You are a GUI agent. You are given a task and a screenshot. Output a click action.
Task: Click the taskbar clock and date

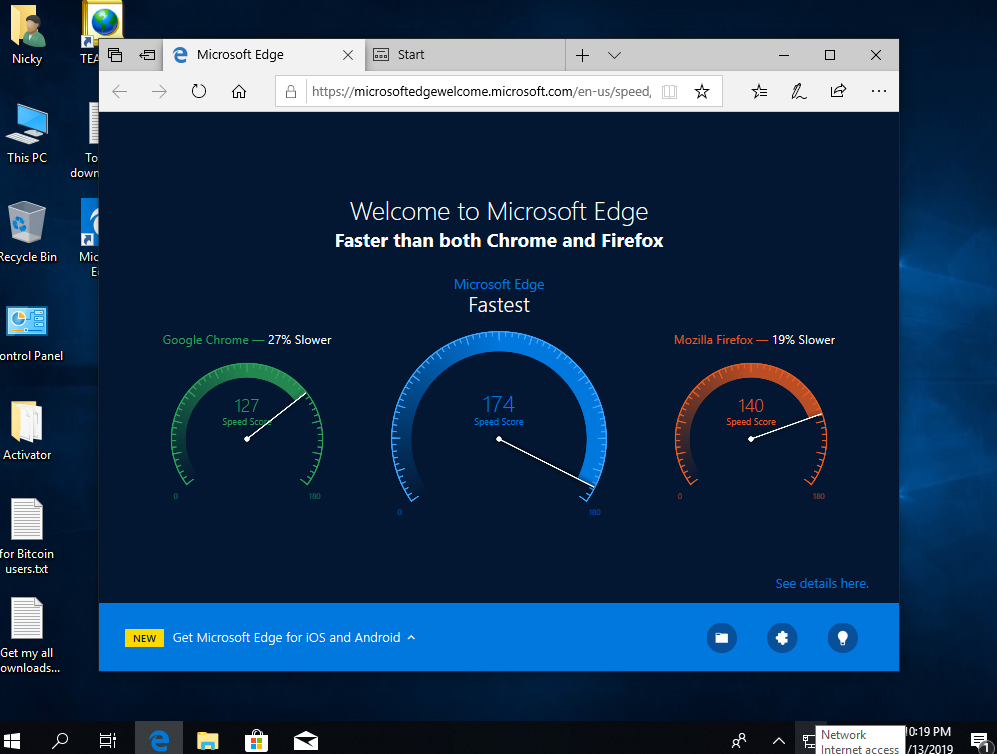click(930, 741)
